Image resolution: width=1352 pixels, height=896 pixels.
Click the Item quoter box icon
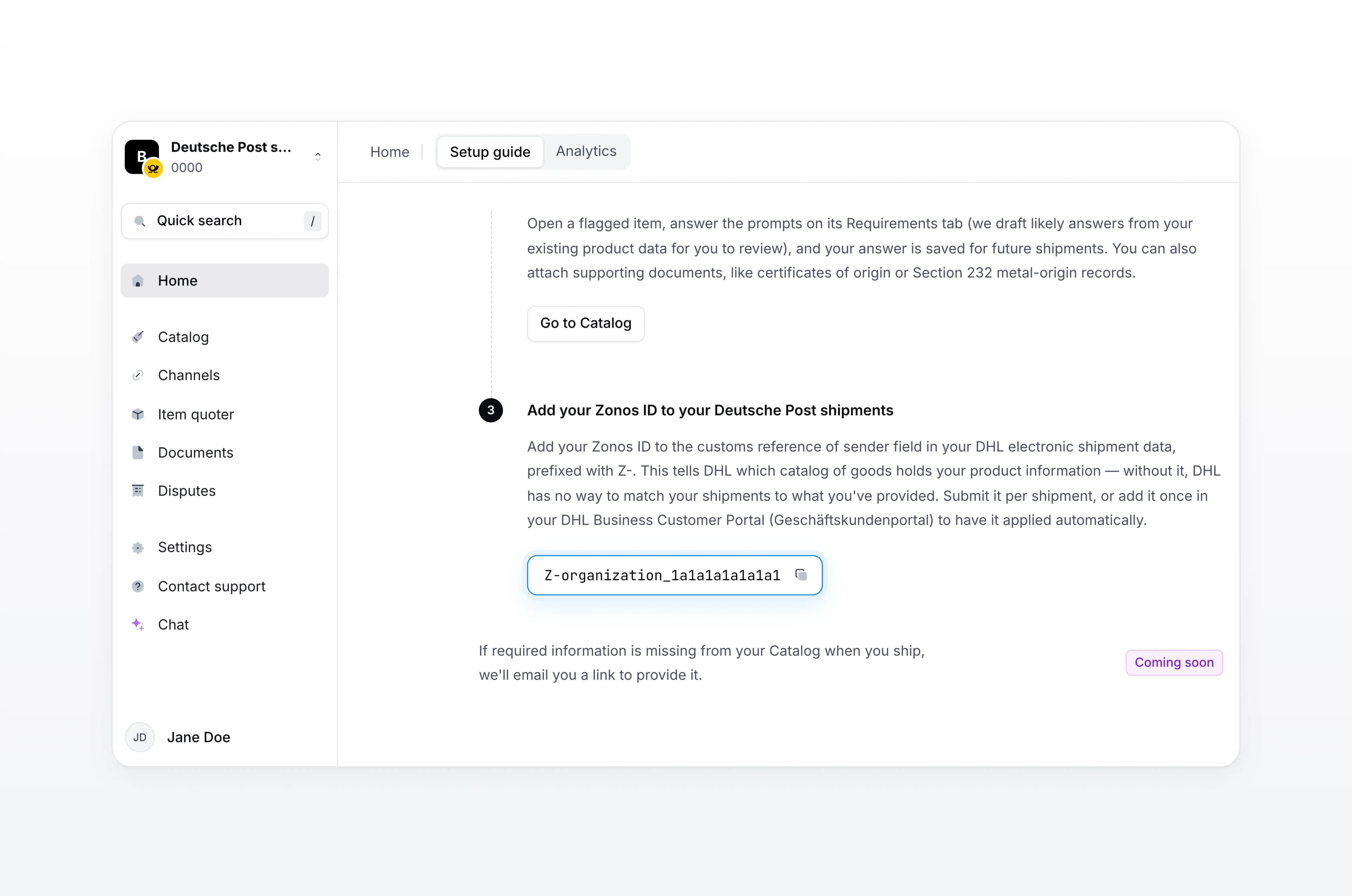138,414
